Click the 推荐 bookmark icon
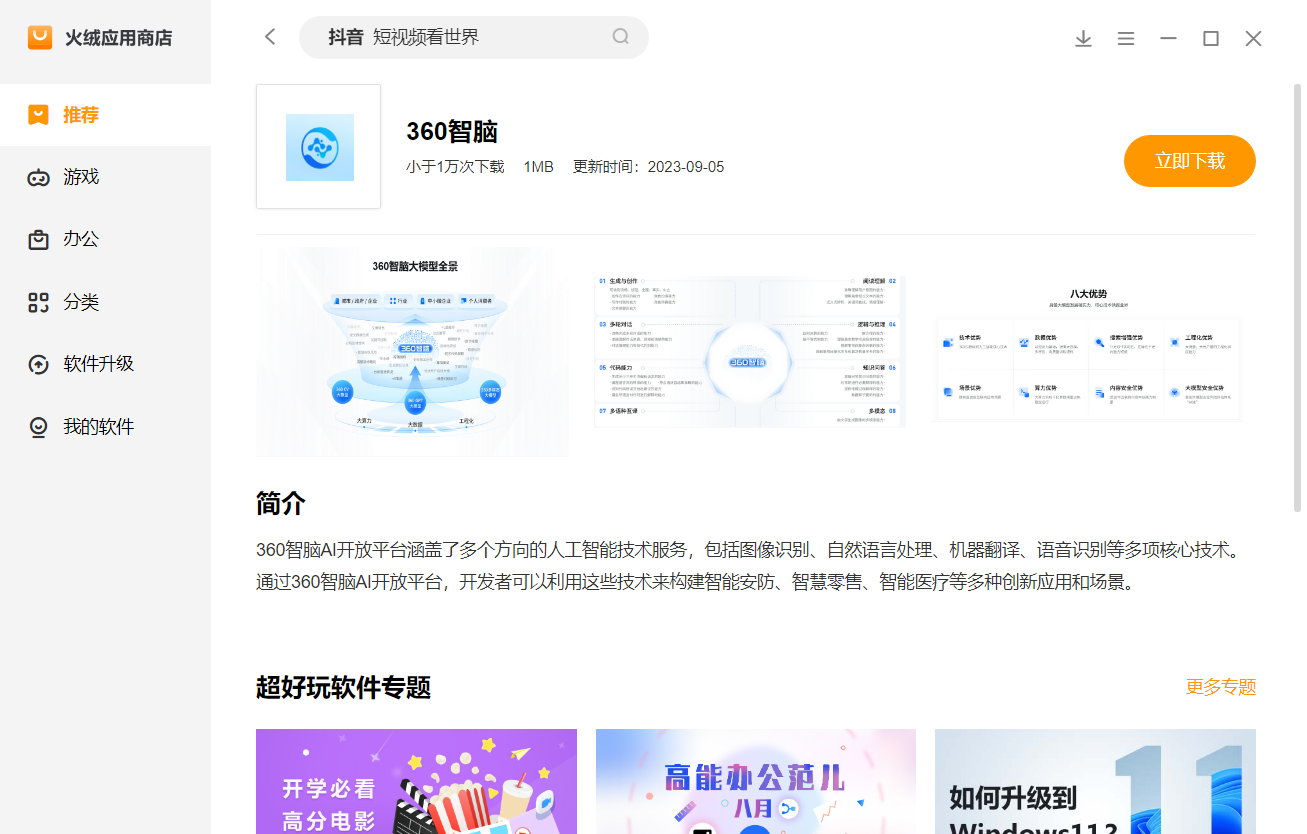Screen dimensions: 1307x834 pyautogui.click(x=38, y=115)
